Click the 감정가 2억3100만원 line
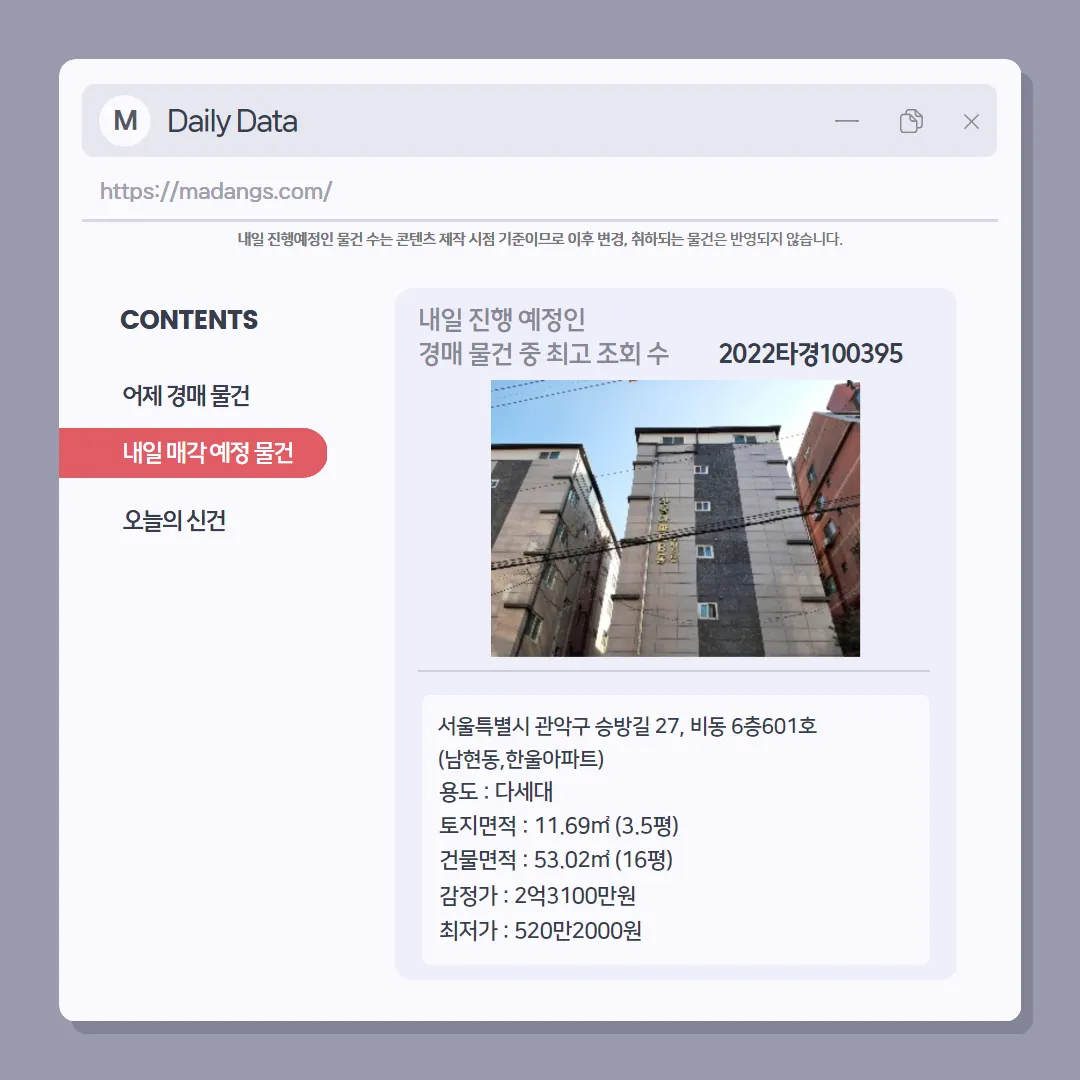The width and height of the screenshot is (1080, 1080). [x=537, y=895]
